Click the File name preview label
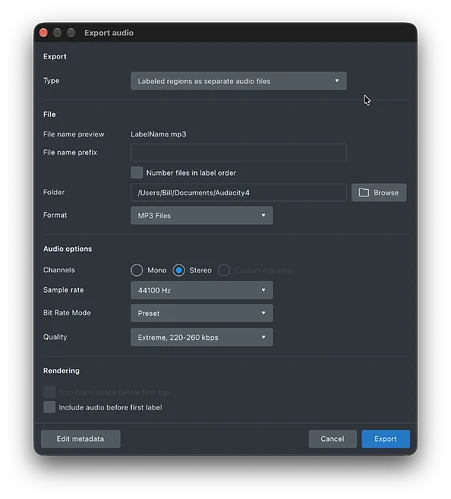Screen dimensions: 451x499 [x=74, y=134]
